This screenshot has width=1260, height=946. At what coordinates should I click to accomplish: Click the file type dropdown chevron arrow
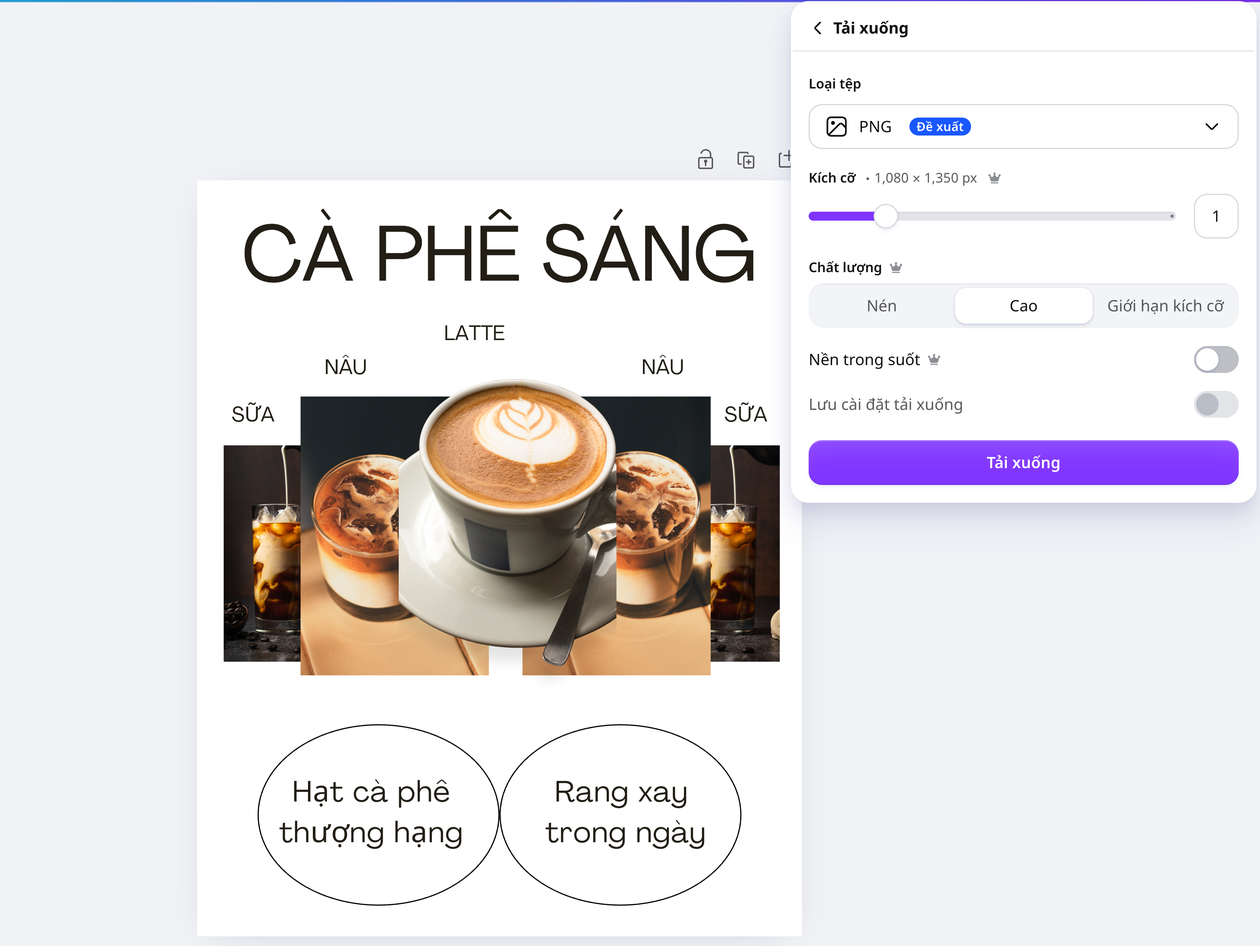click(x=1211, y=127)
